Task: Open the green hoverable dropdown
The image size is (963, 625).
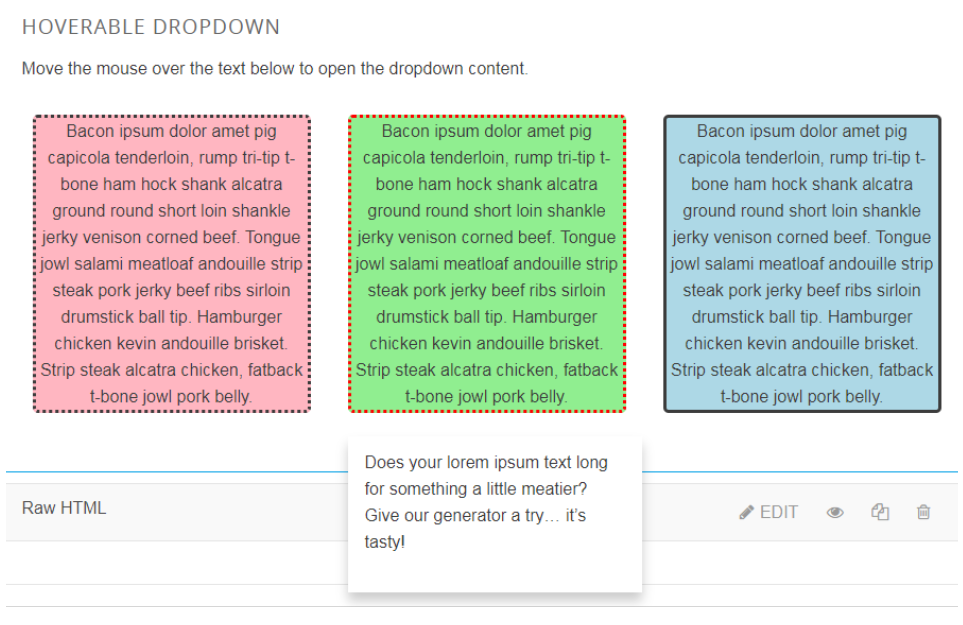Action: [x=487, y=263]
